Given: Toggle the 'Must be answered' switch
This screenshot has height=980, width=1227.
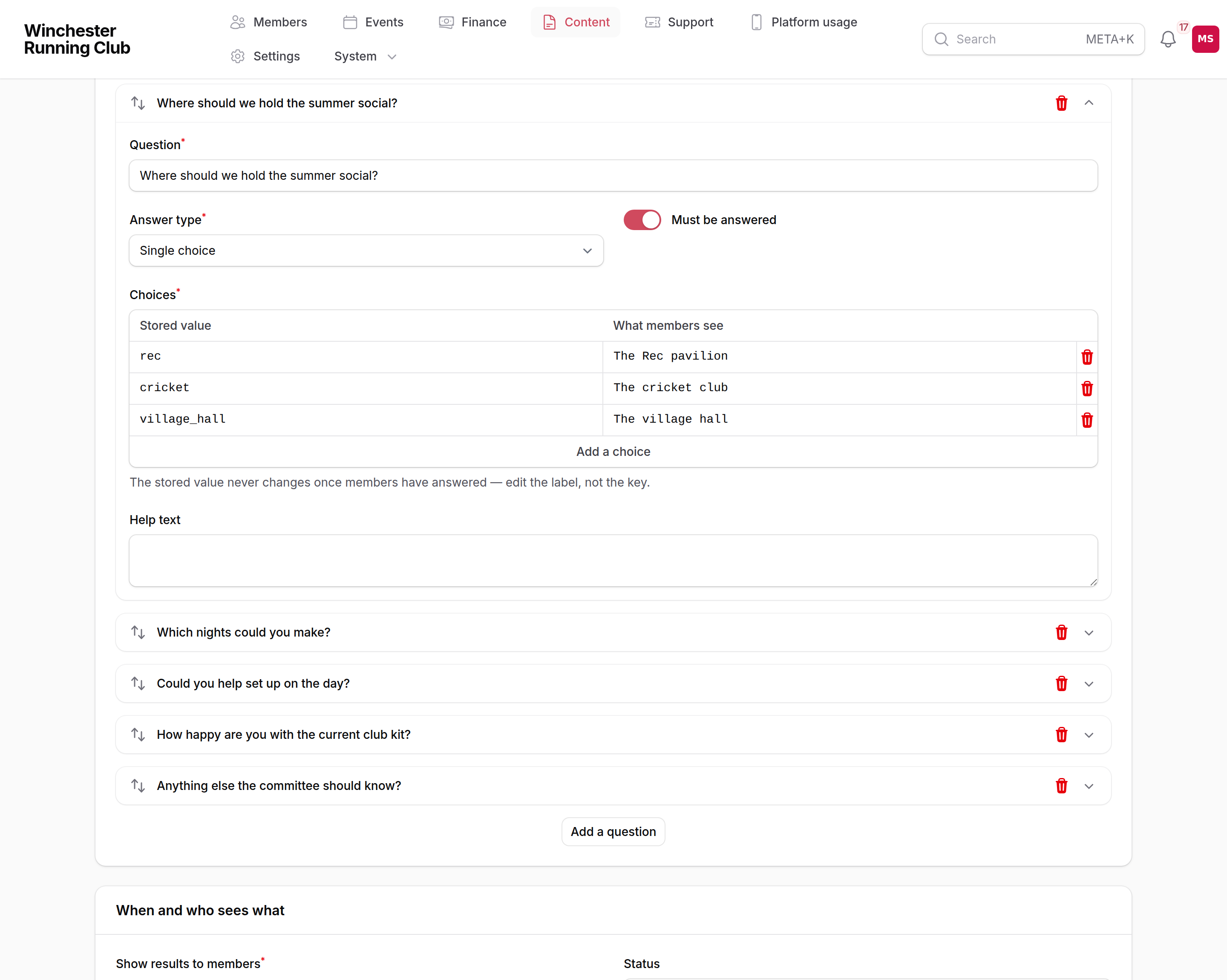Looking at the screenshot, I should click(x=642, y=220).
